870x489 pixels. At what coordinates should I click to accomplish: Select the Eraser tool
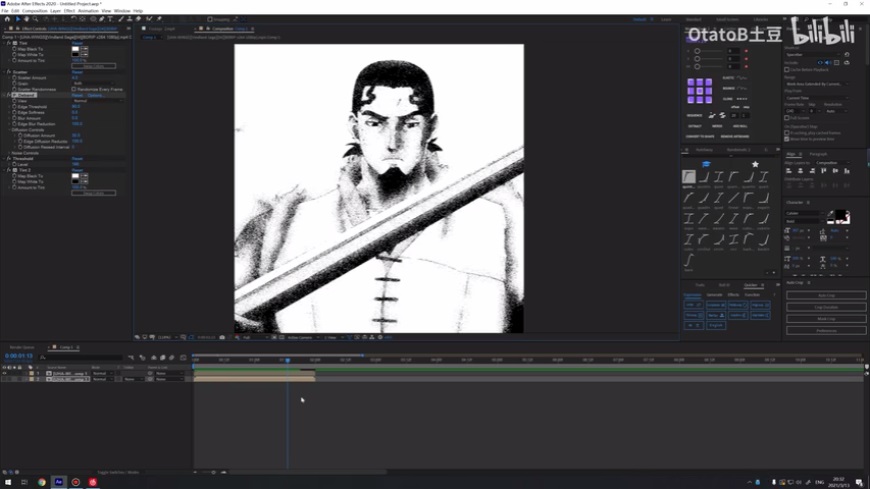(138, 19)
